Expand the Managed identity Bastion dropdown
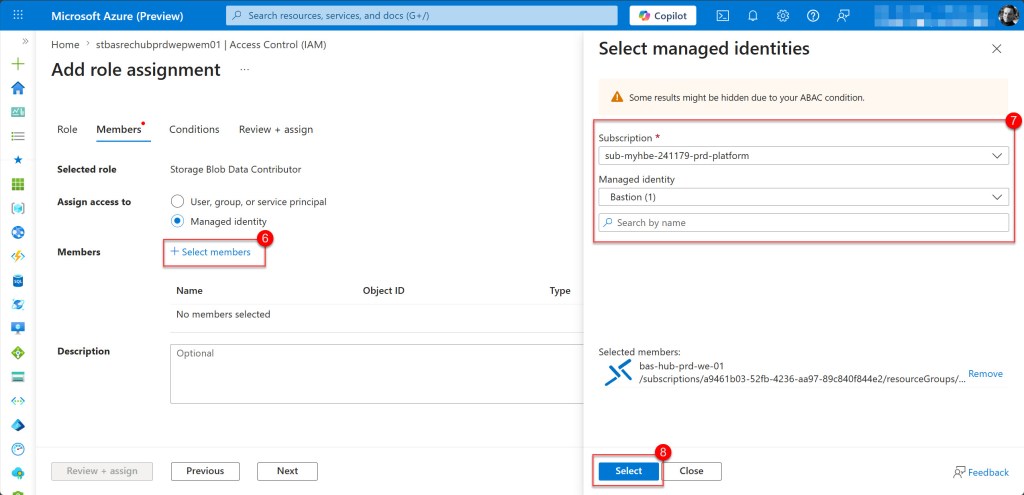Image resolution: width=1024 pixels, height=495 pixels. coord(803,197)
